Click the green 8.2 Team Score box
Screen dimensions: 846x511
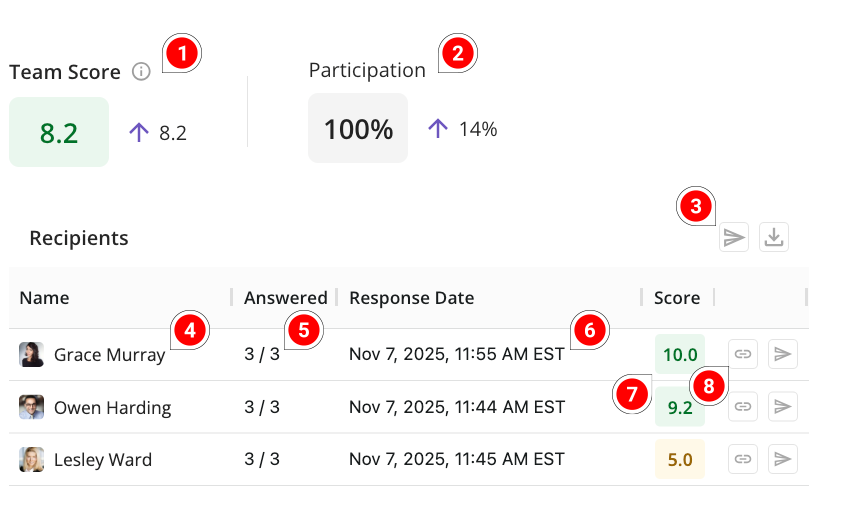point(59,132)
